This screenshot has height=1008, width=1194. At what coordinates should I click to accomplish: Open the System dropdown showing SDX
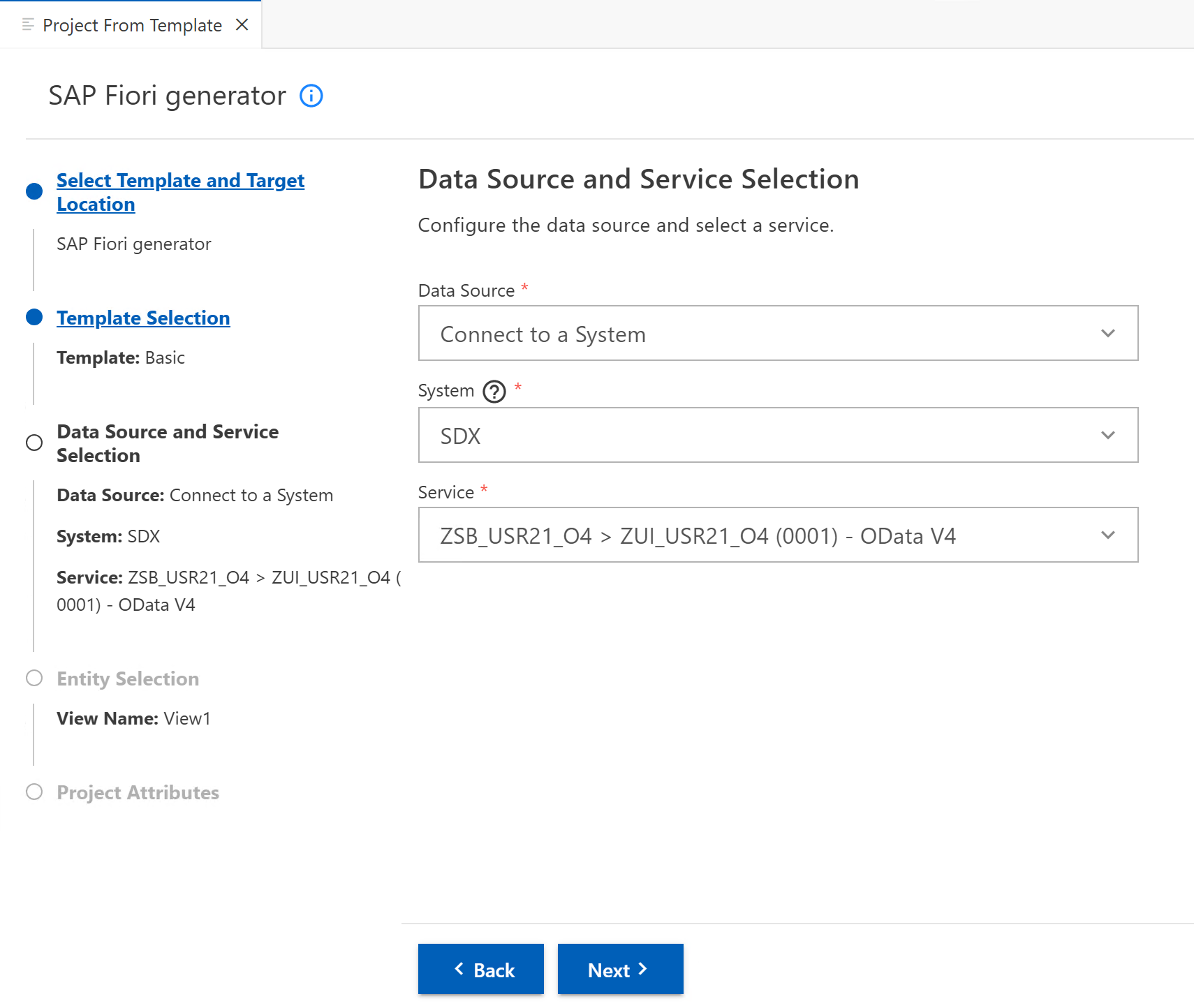click(x=778, y=434)
